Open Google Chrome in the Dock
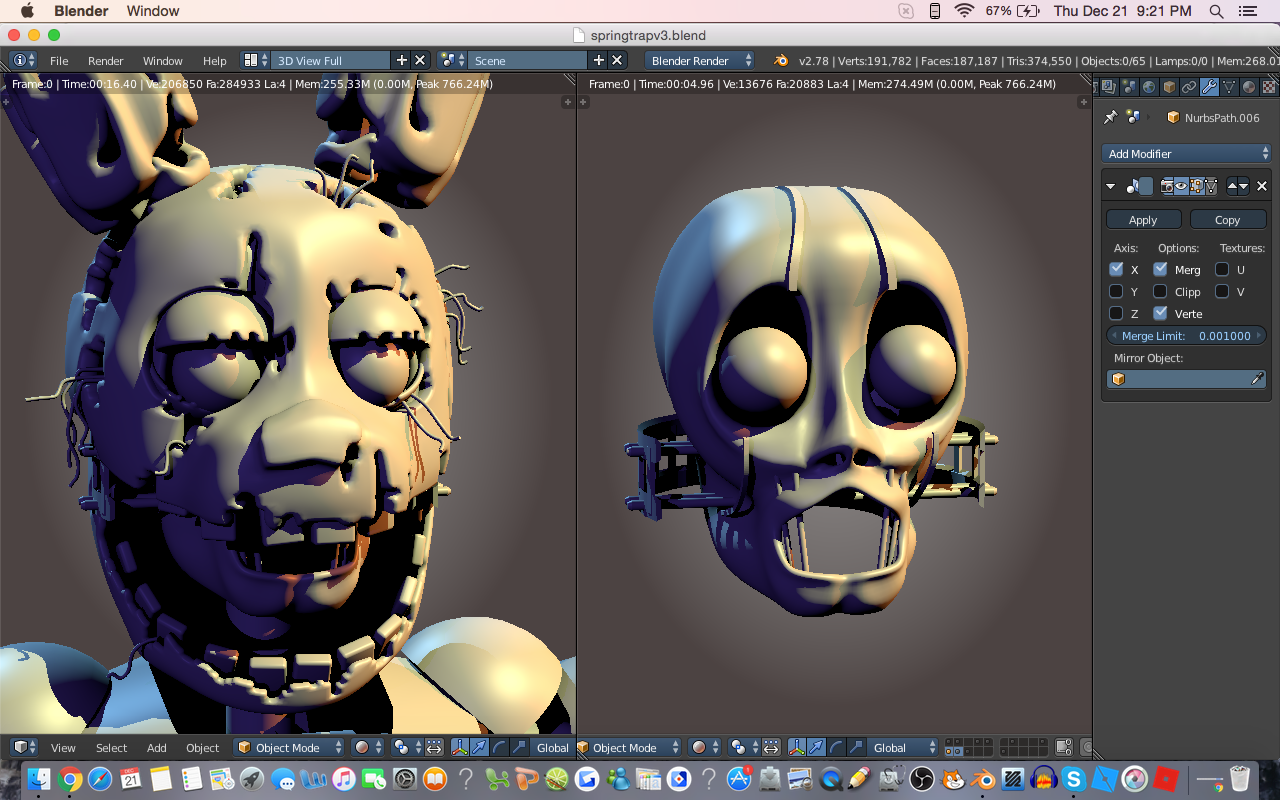 click(x=69, y=778)
